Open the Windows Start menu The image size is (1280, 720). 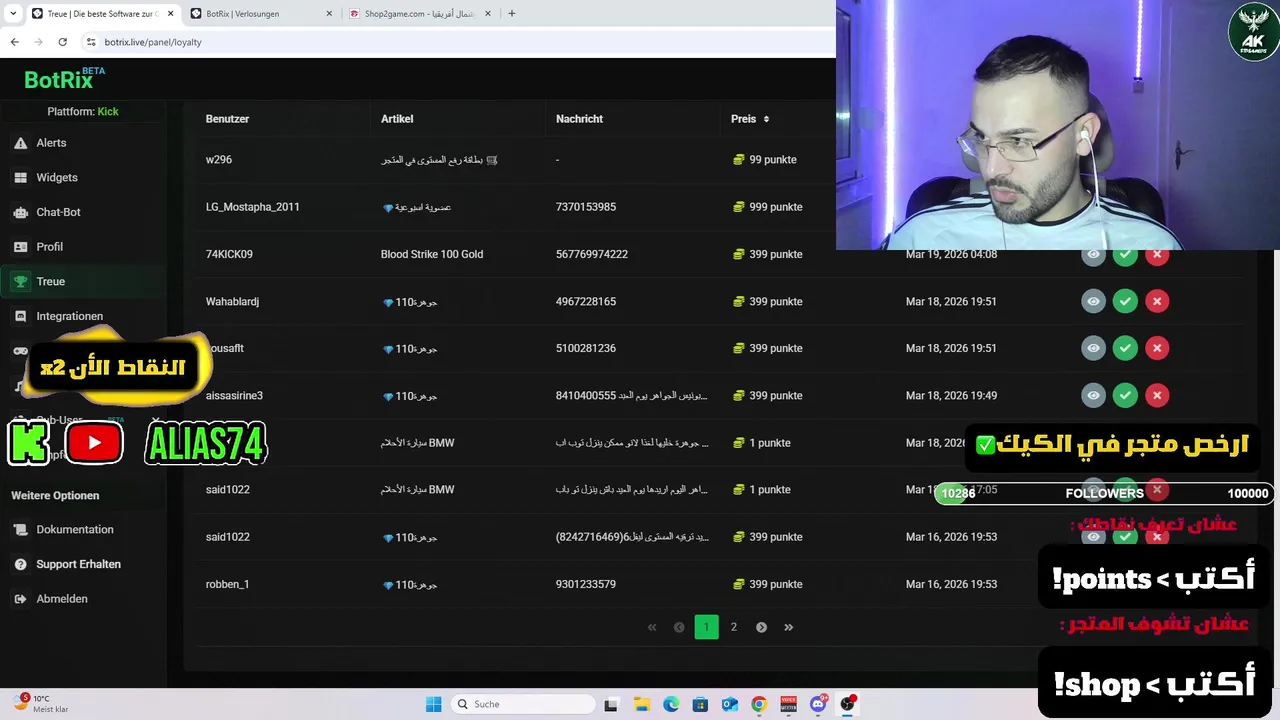tap(433, 704)
